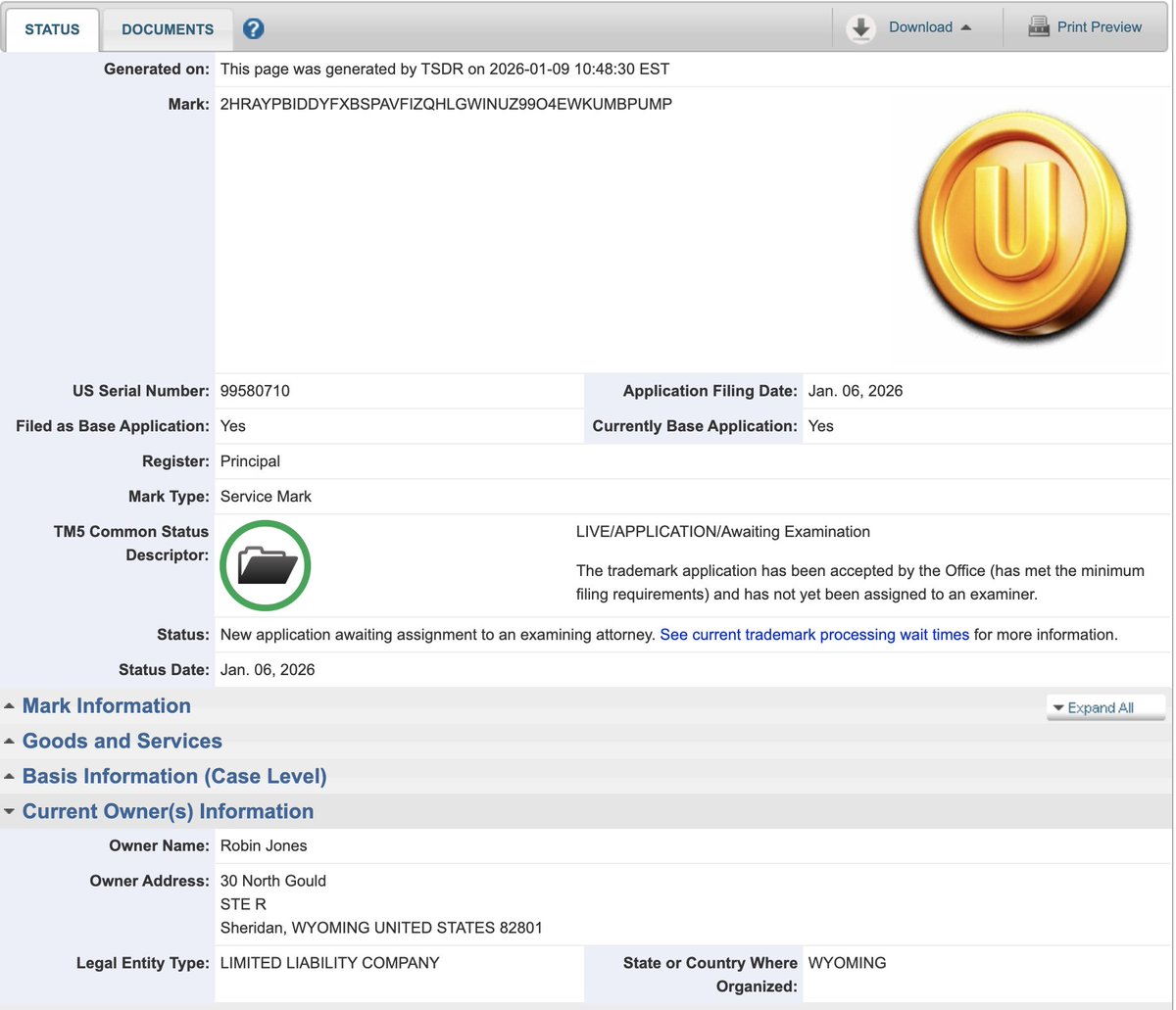The image size is (1176, 1010).
Task: Click Sheridan, WYOMING UNITED STATES 82801
Action: click(x=381, y=928)
